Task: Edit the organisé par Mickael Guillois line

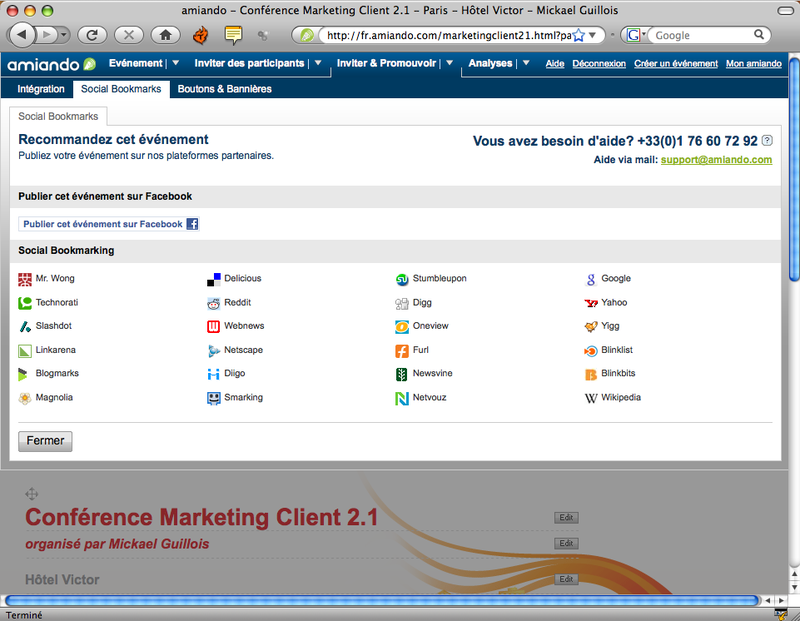Action: (x=566, y=543)
